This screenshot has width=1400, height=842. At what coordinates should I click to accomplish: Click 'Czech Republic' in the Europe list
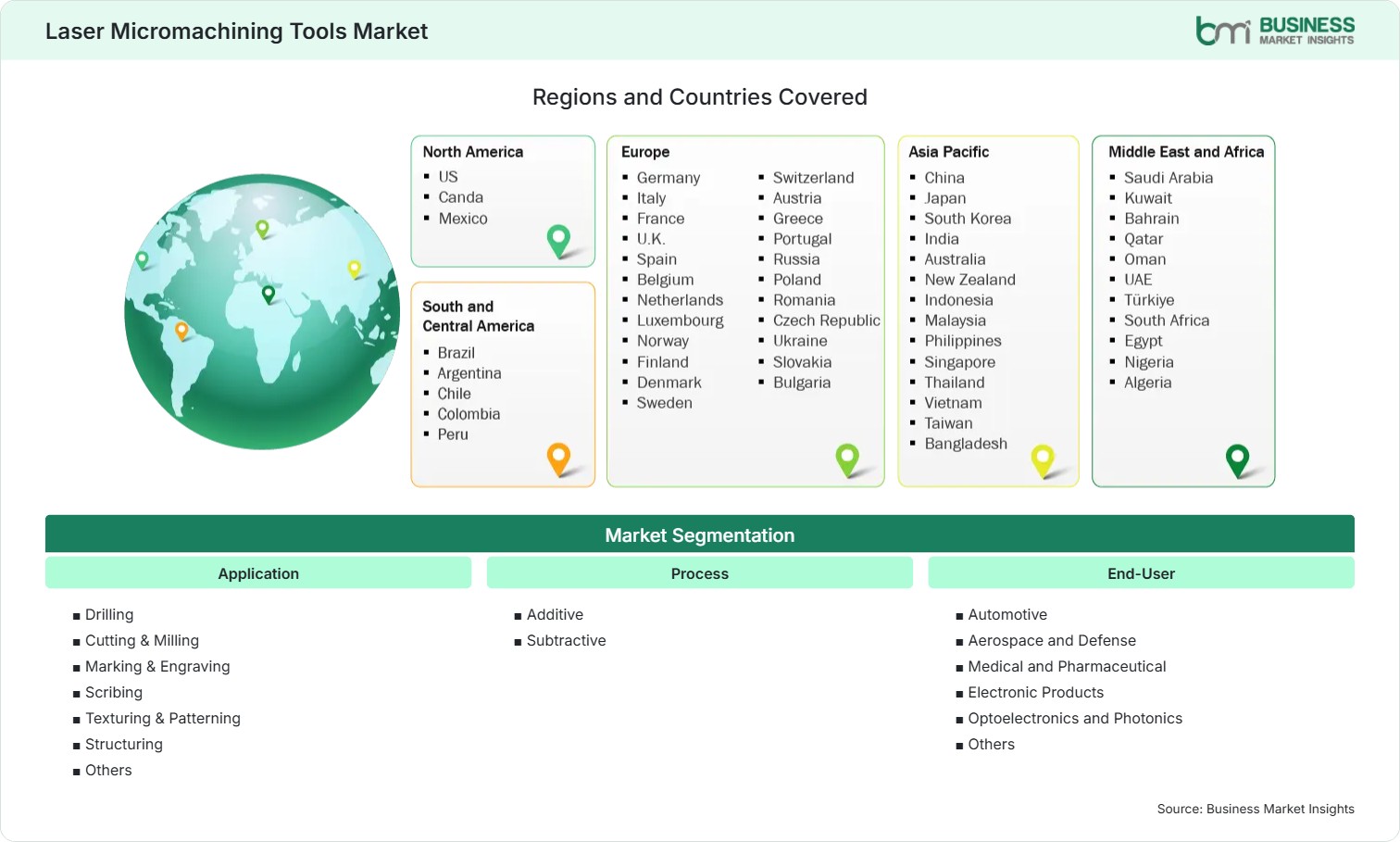(x=827, y=320)
